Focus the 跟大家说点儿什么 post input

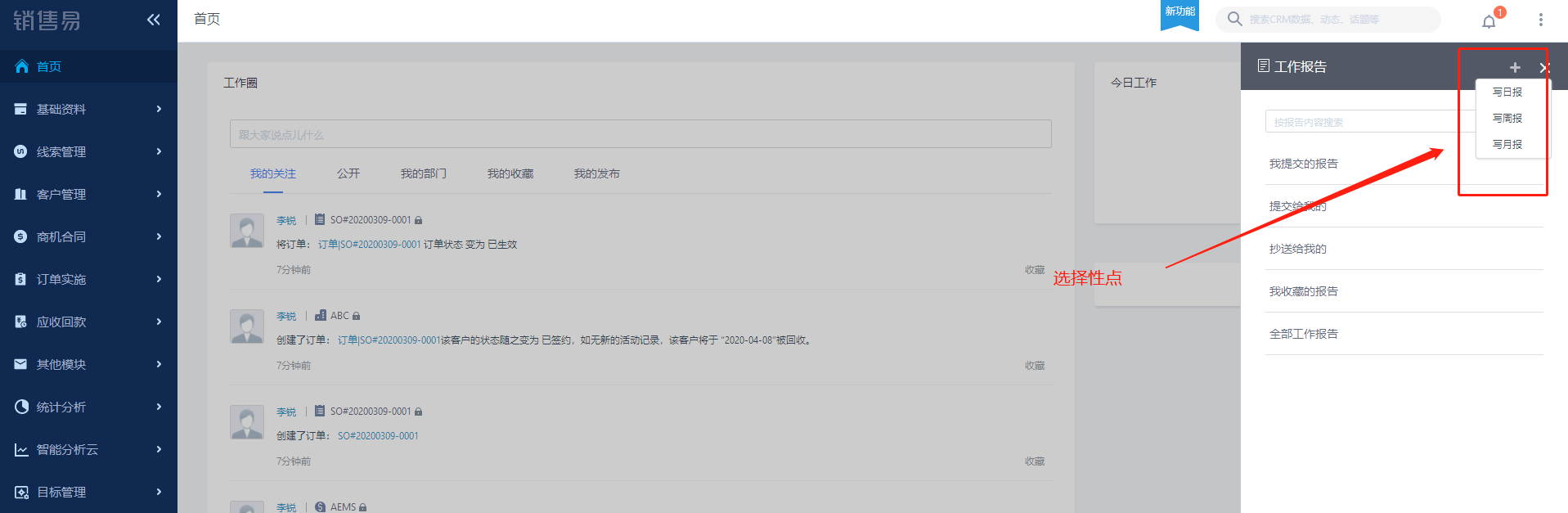point(640,134)
